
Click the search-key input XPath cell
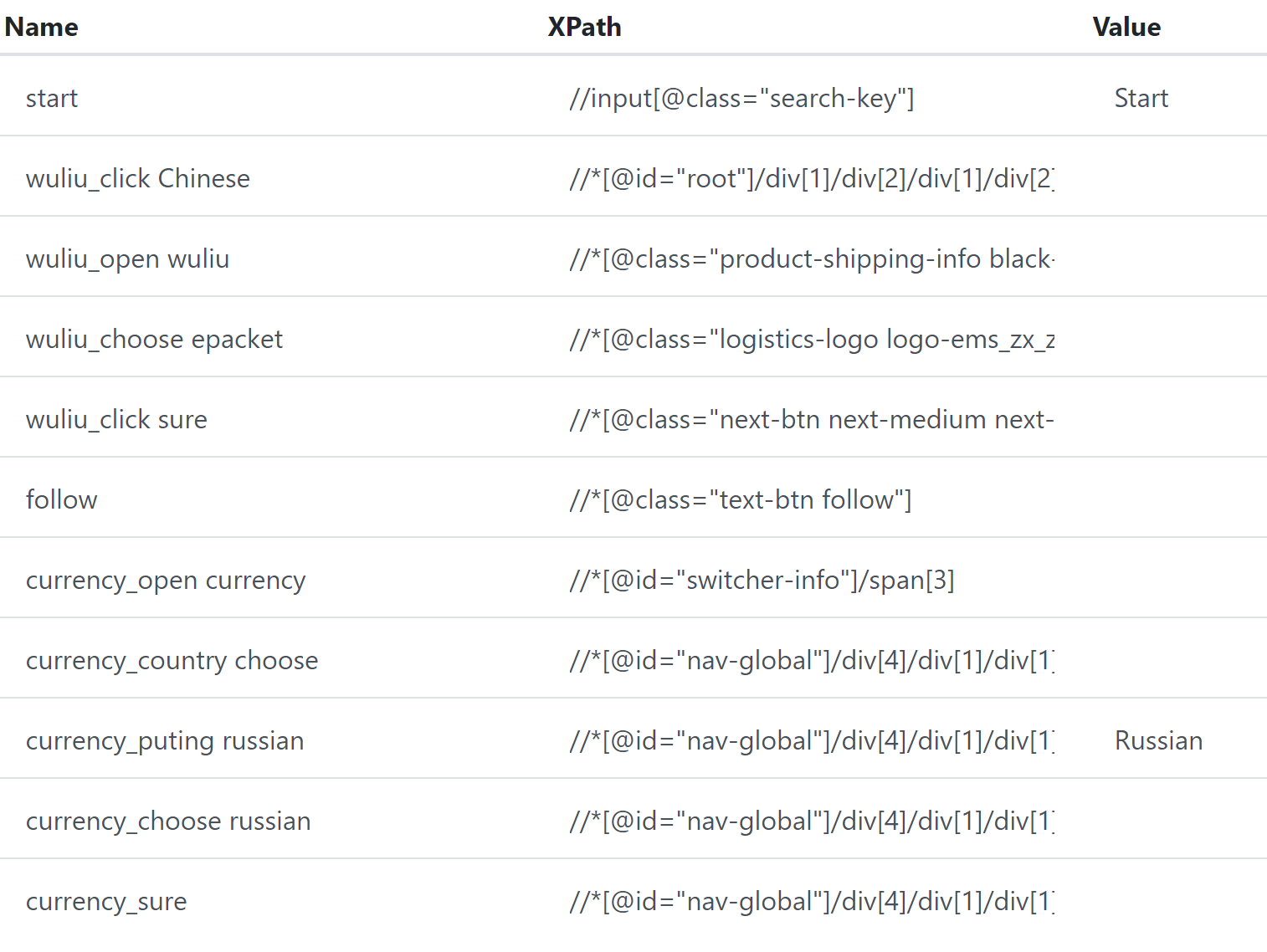[741, 99]
